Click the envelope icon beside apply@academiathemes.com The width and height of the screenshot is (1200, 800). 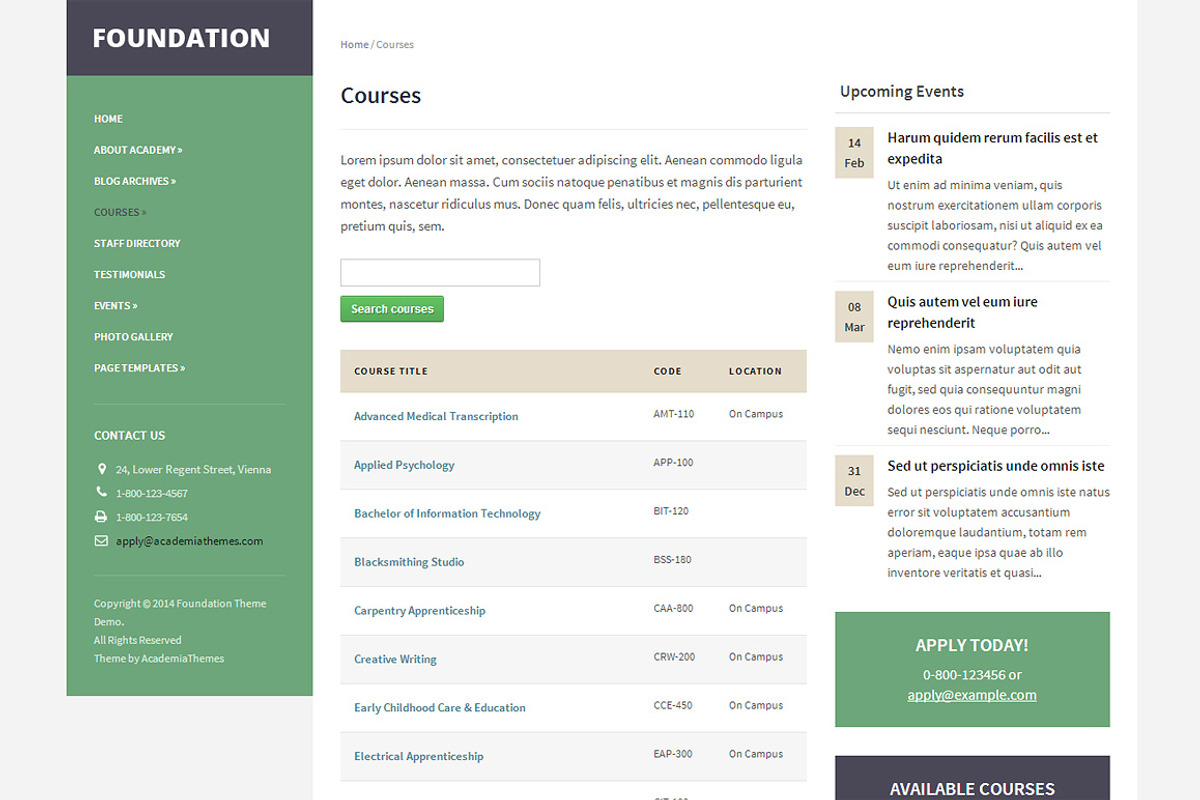pyautogui.click(x=101, y=540)
